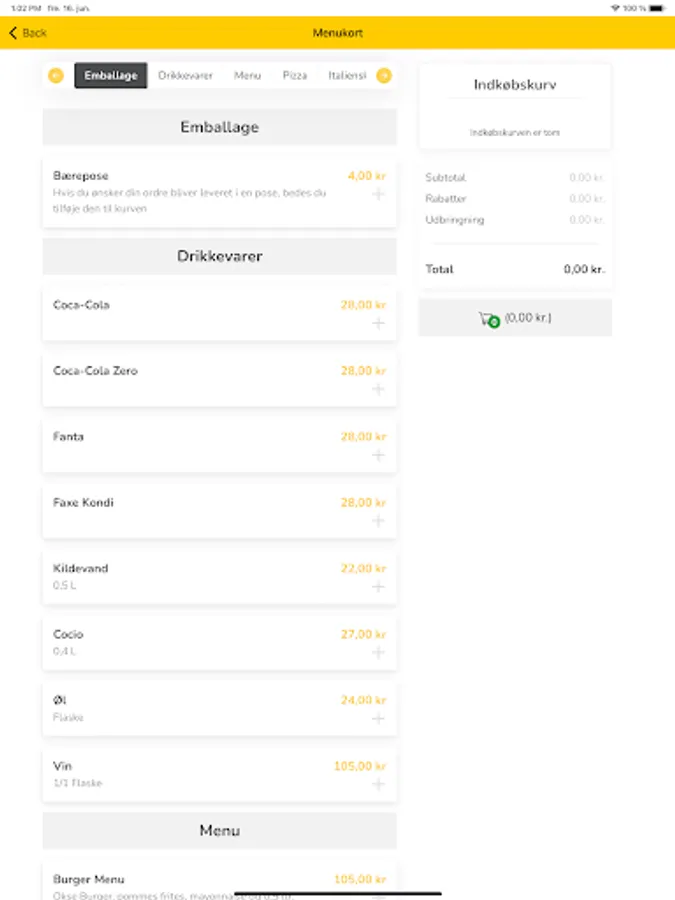Tap the Coca-Cola item name

pyautogui.click(x=81, y=305)
